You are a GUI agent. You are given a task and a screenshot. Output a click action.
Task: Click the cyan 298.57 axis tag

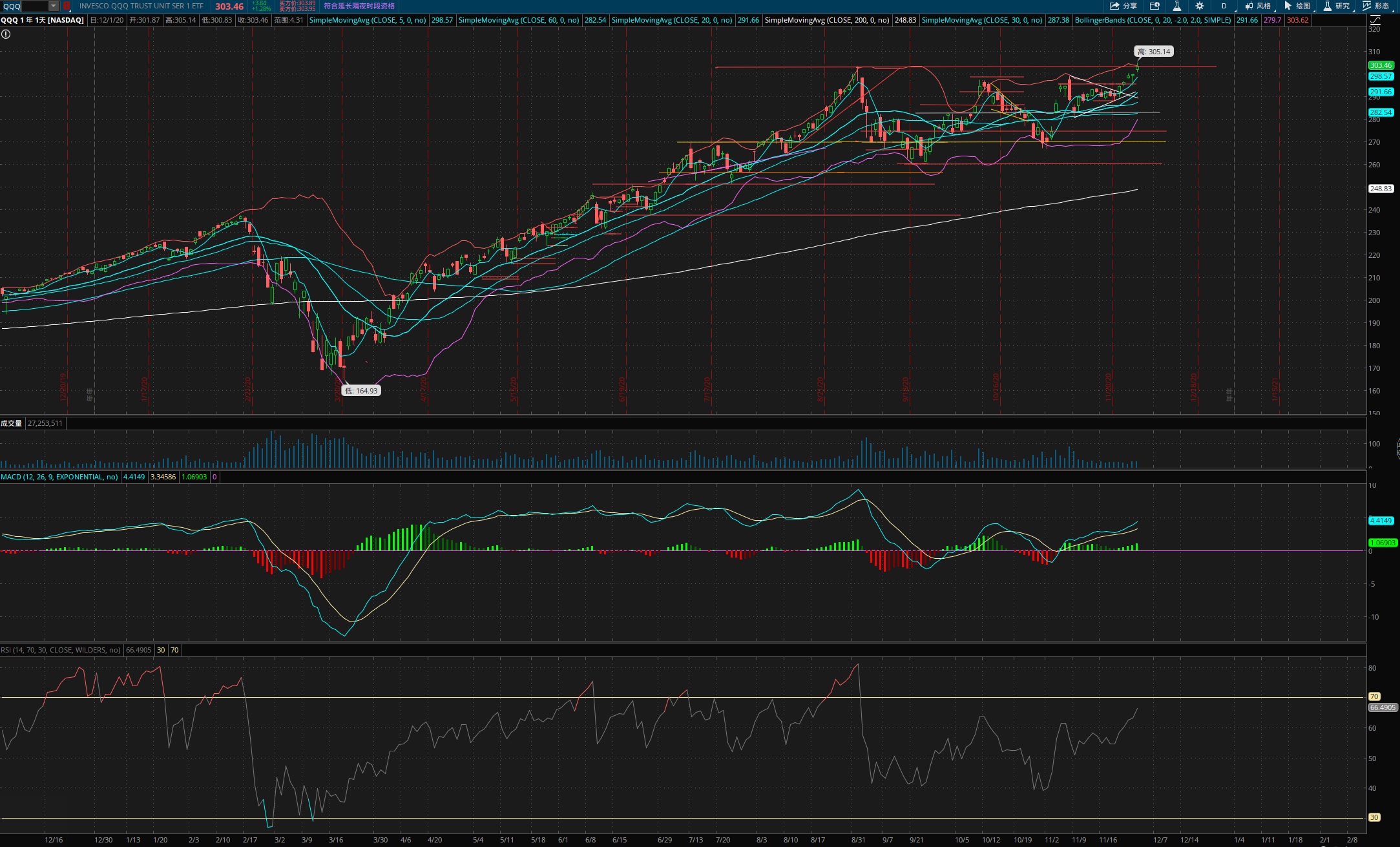[x=1381, y=76]
